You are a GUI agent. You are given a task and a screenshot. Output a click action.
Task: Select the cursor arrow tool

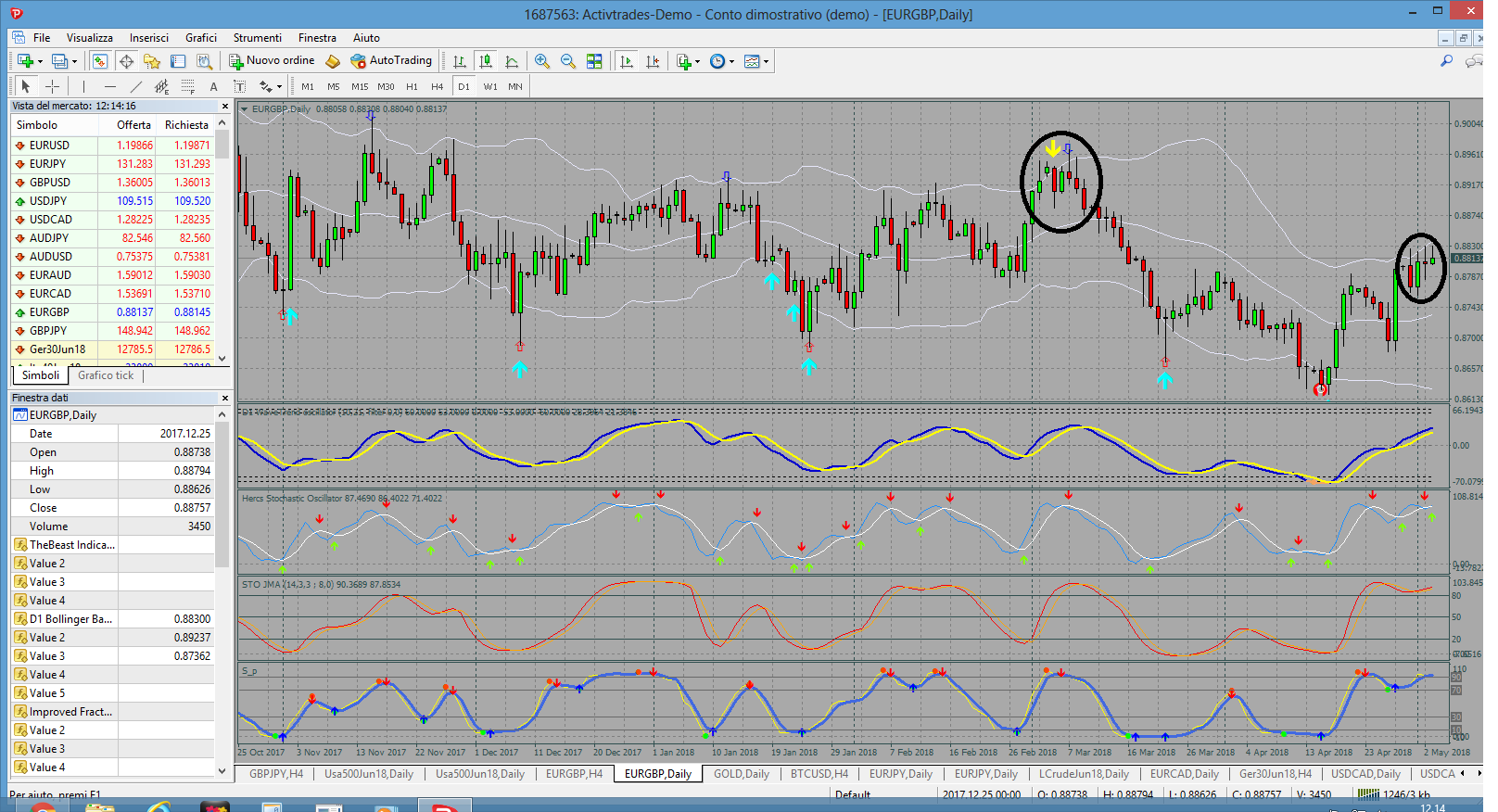click(26, 86)
